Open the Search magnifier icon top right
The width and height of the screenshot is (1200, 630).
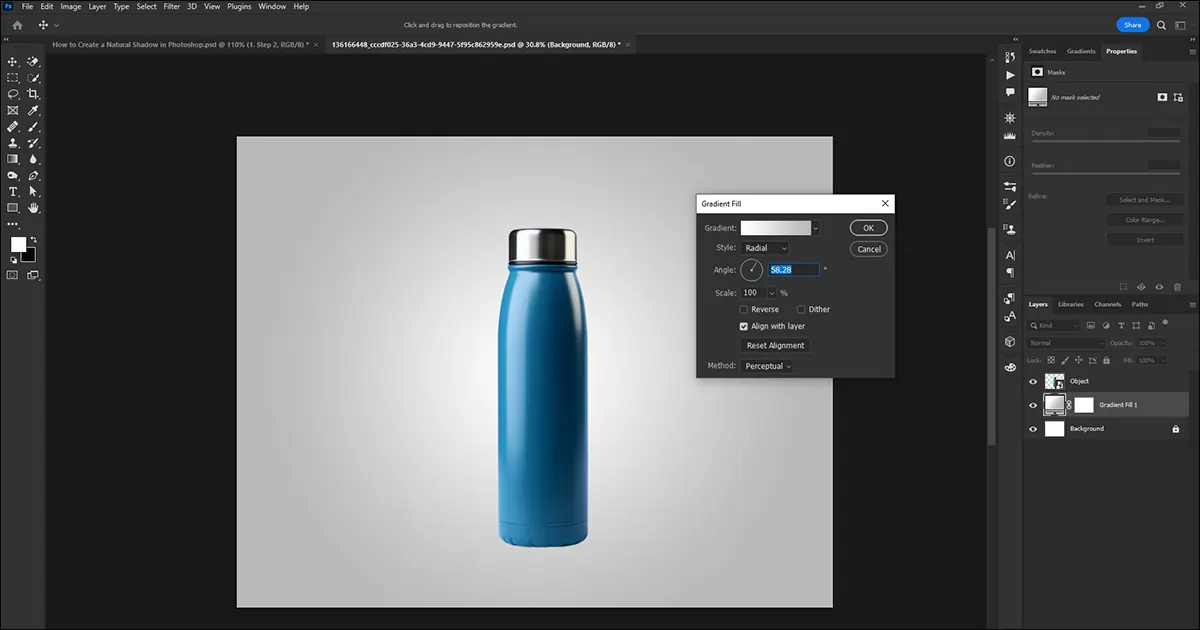tap(1161, 25)
